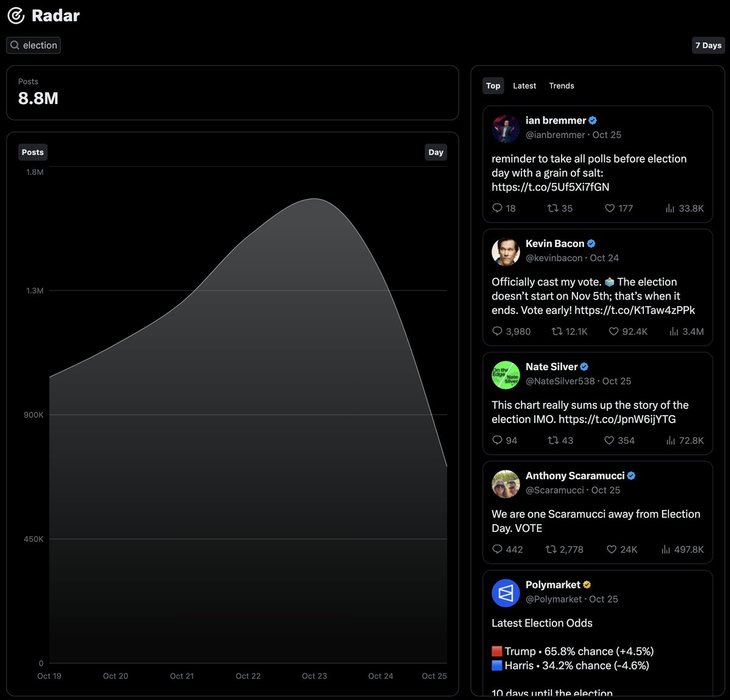Image resolution: width=730 pixels, height=700 pixels.
Task: Click the search magnifier icon
Action: click(x=15, y=45)
